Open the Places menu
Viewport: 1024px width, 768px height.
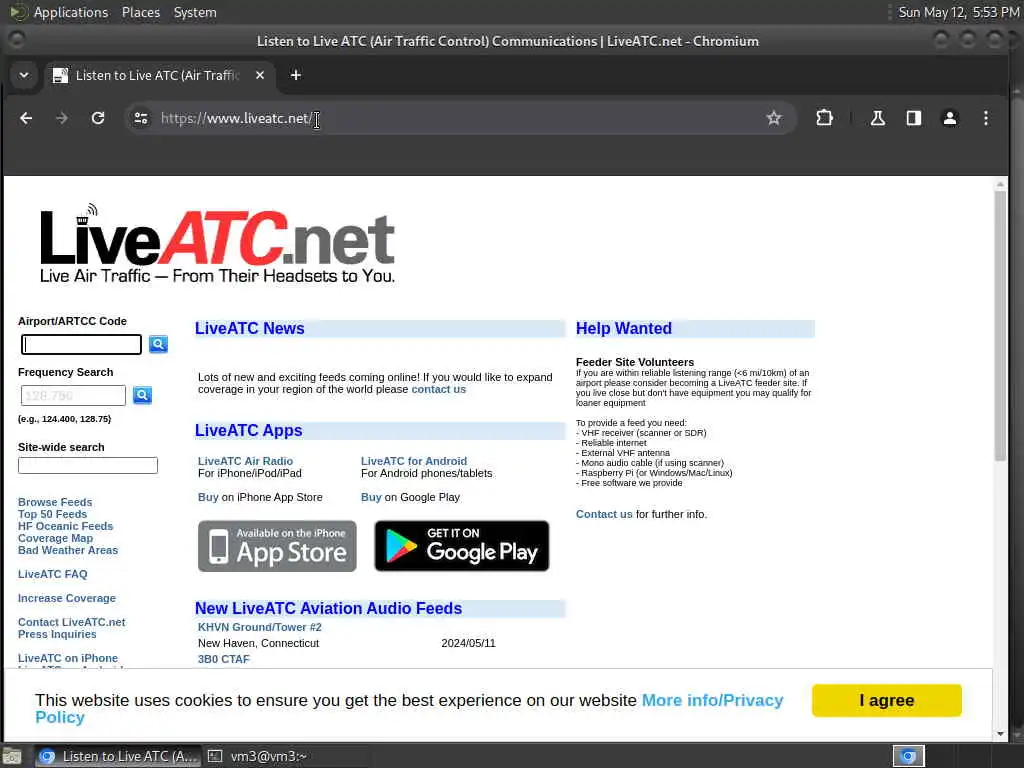point(141,12)
